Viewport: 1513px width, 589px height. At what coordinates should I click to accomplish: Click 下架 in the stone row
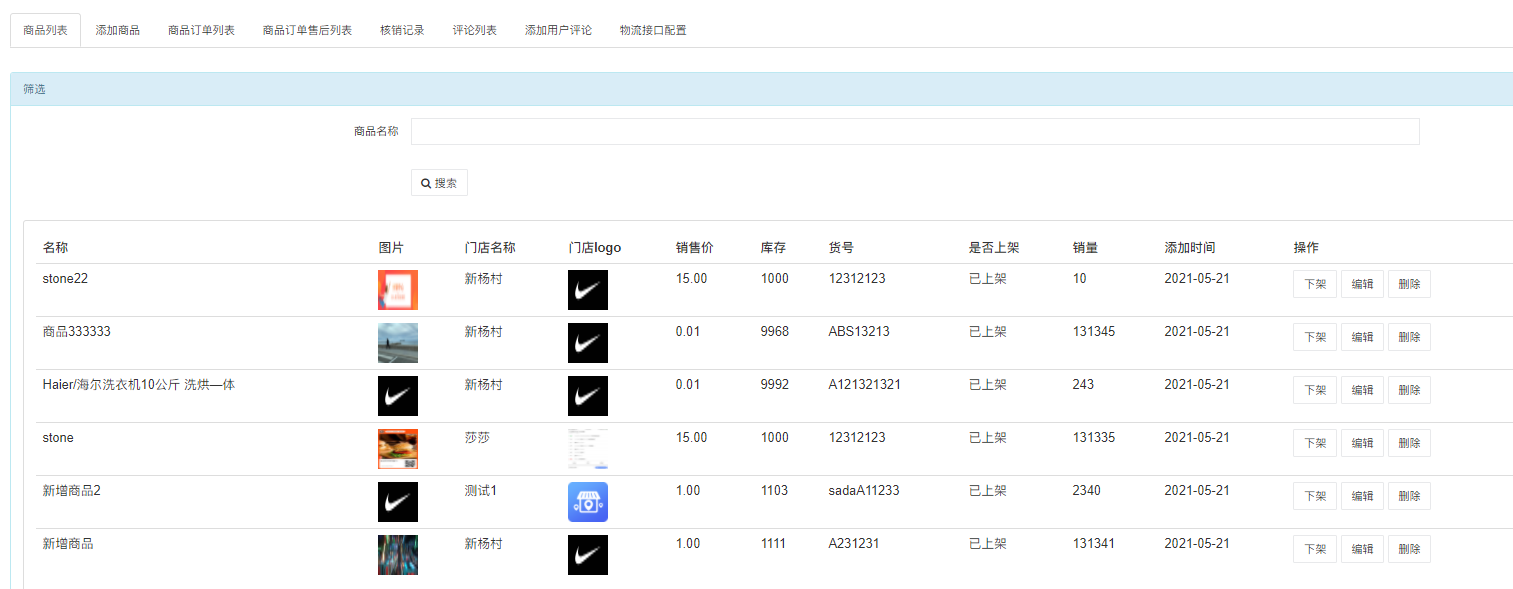pos(1315,443)
